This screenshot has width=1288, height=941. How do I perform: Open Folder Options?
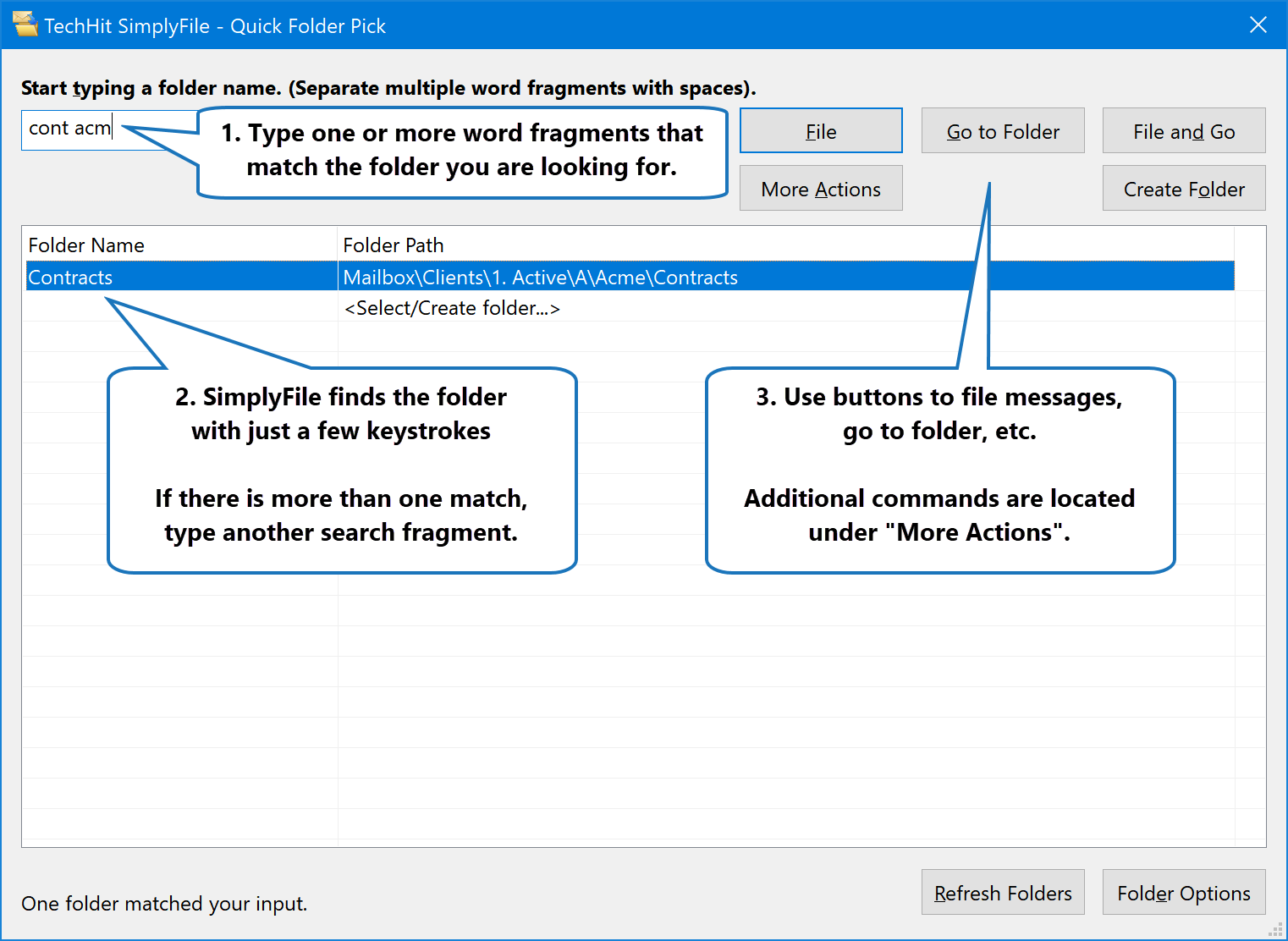click(1184, 892)
